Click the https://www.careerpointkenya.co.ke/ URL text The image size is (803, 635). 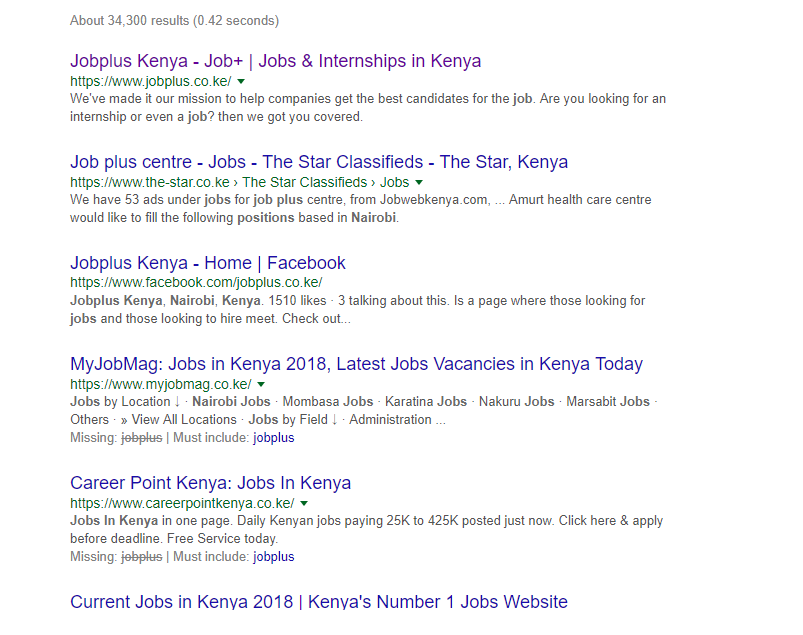[x=182, y=503]
